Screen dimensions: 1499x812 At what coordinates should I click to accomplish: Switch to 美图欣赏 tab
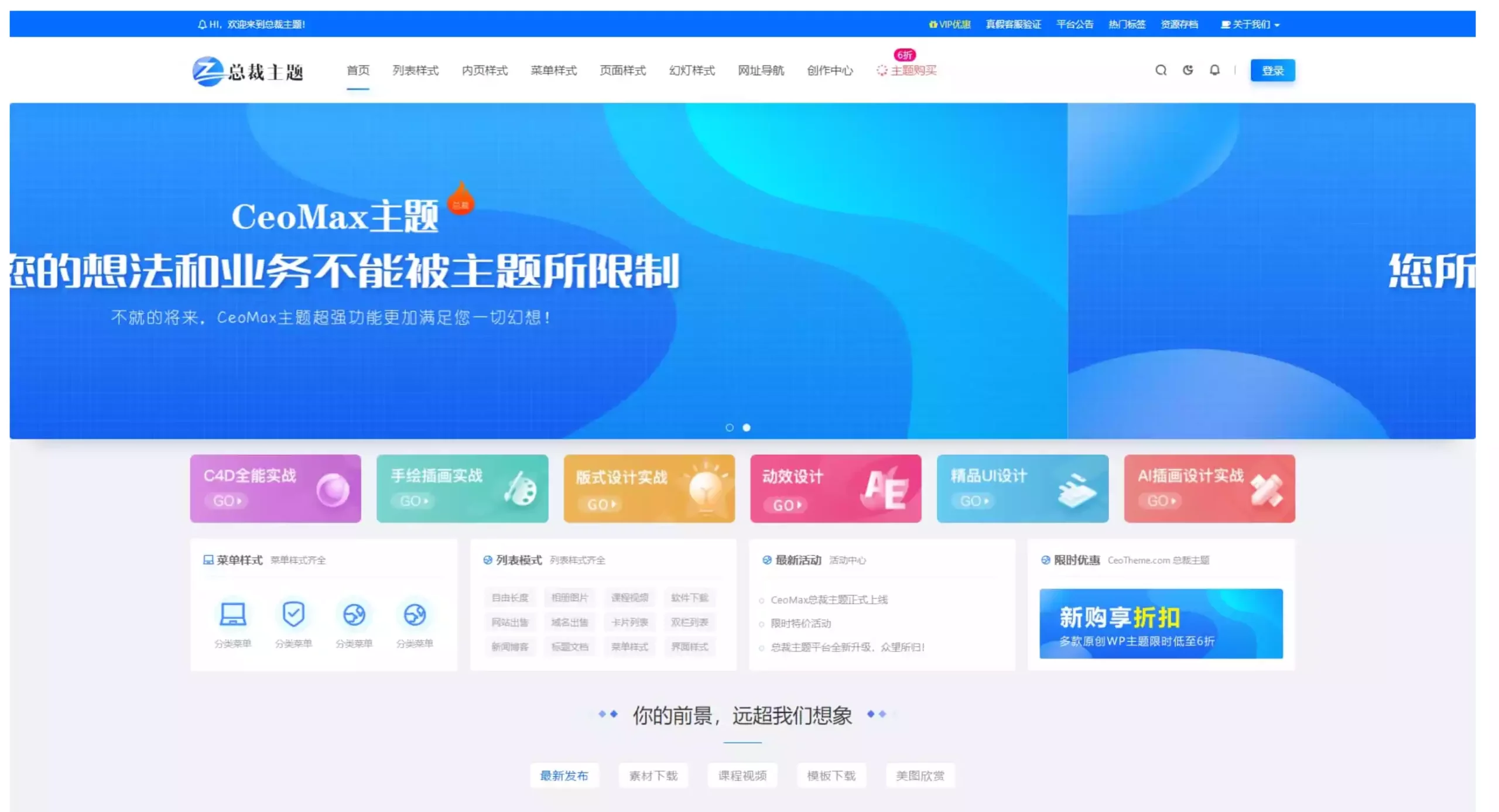click(x=920, y=775)
